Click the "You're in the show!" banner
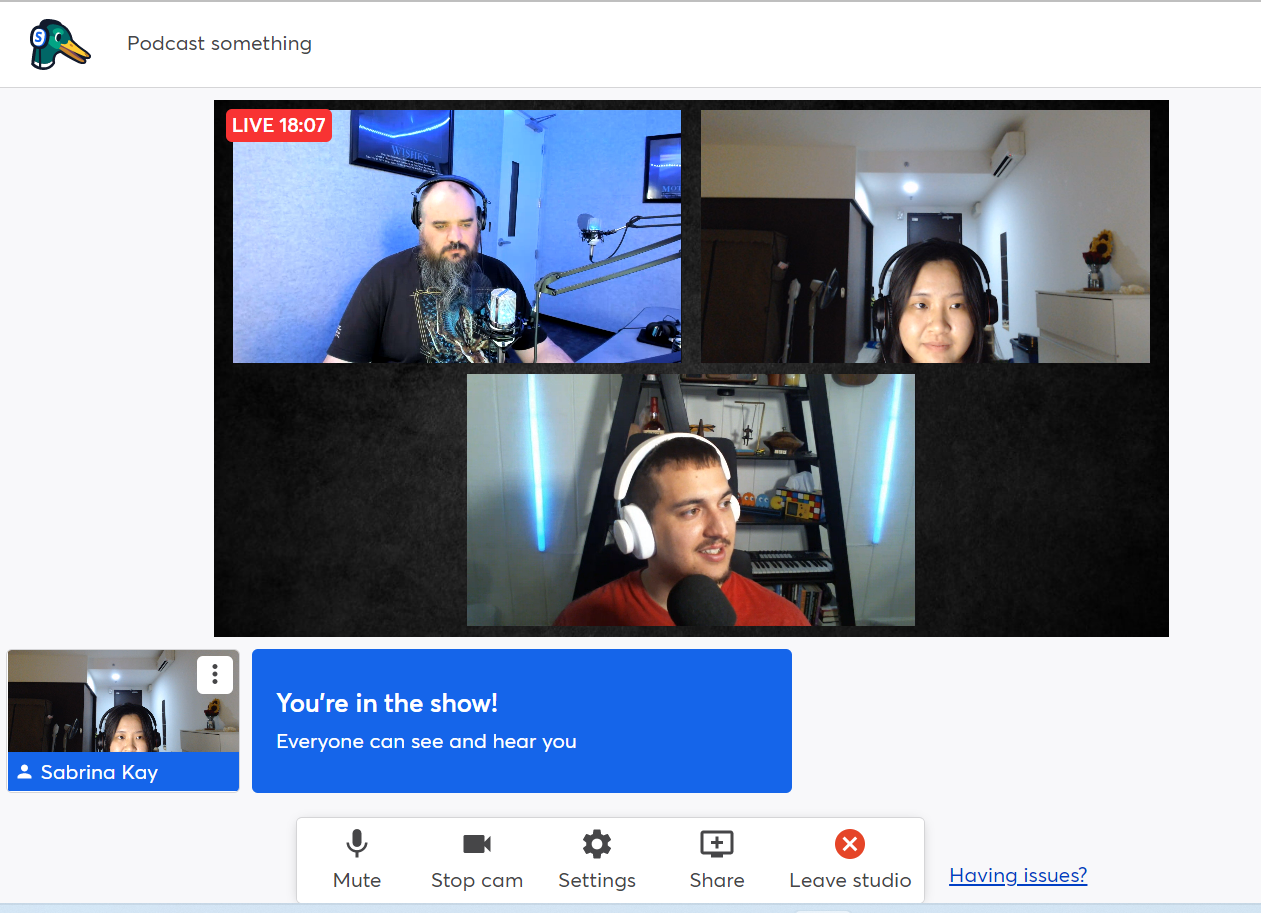Screen dimensions: 1261x913 (x=521, y=721)
